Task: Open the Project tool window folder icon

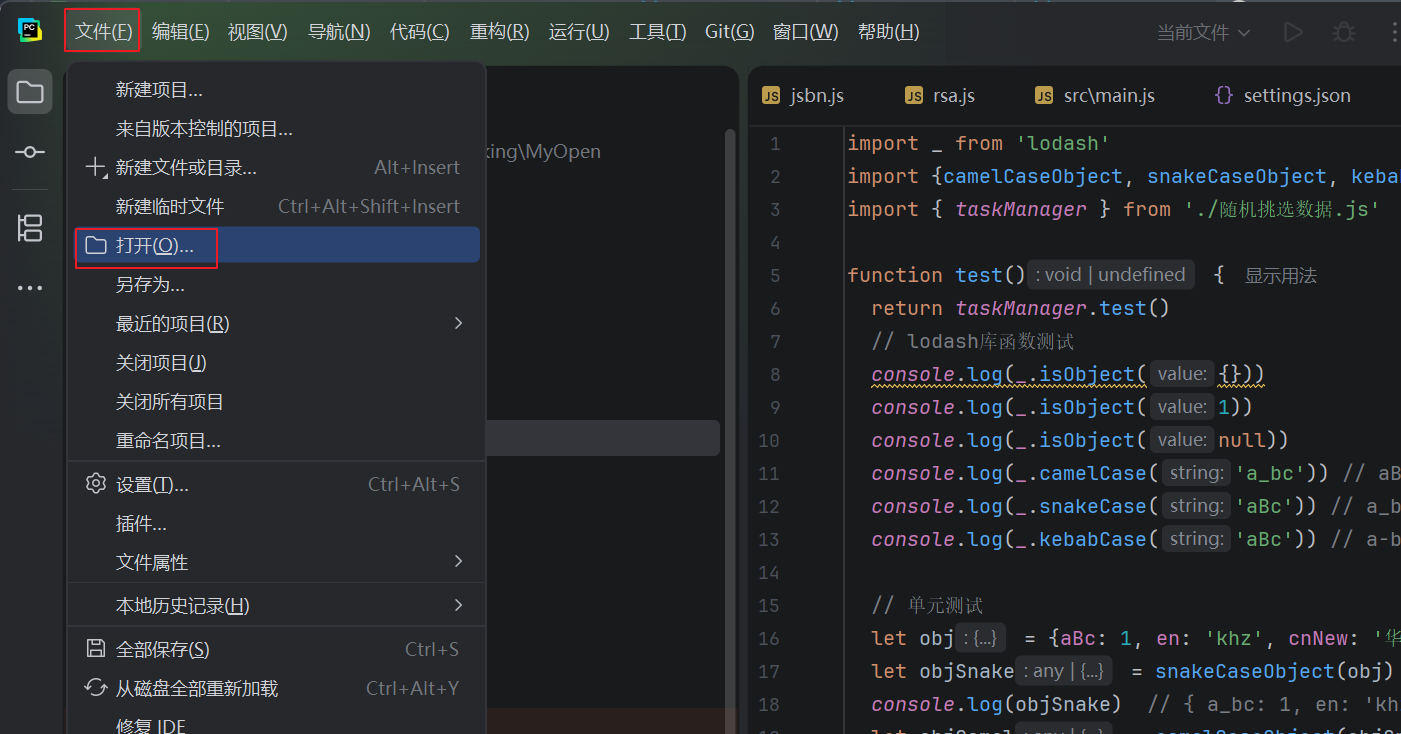Action: point(30,93)
